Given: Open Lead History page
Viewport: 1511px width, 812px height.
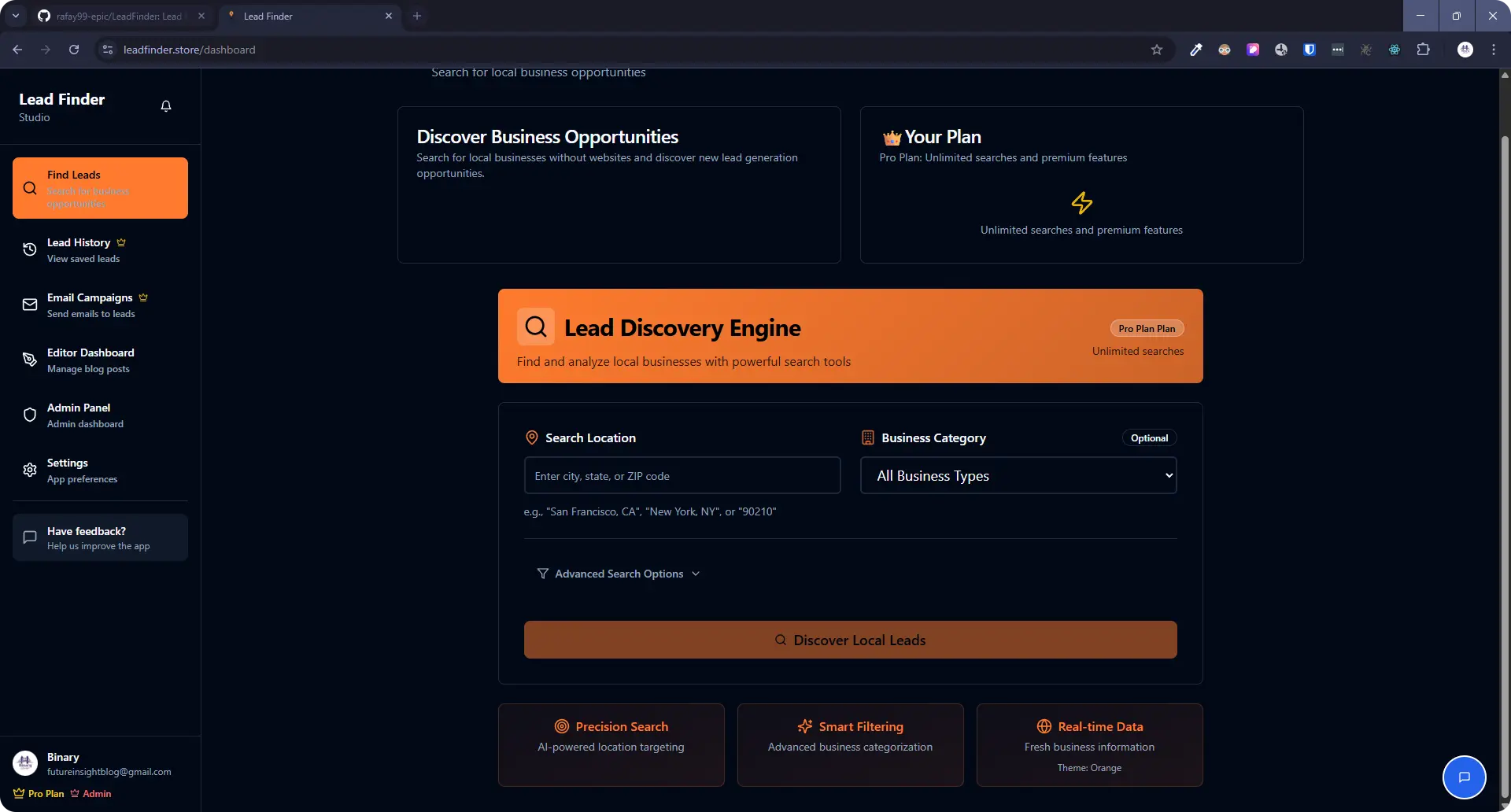Looking at the screenshot, I should pos(100,249).
